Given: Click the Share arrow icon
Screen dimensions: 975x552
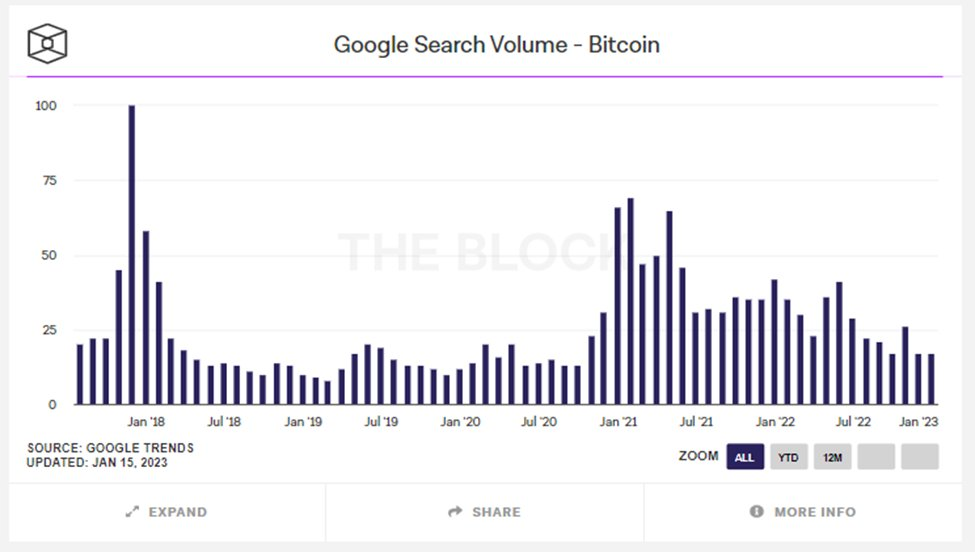Looking at the screenshot, I should tap(455, 512).
